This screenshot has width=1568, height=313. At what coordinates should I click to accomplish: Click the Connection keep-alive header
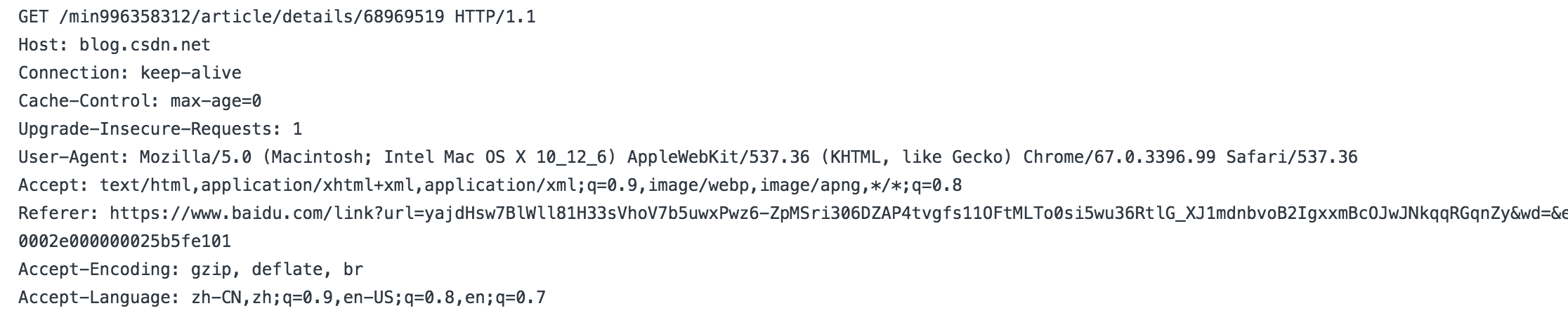pyautogui.click(x=130, y=73)
